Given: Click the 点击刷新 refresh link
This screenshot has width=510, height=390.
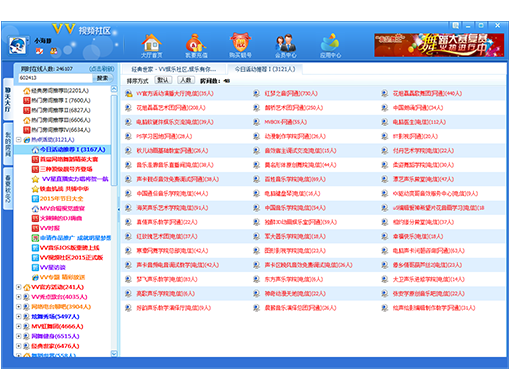Looking at the screenshot, I should [102, 69].
